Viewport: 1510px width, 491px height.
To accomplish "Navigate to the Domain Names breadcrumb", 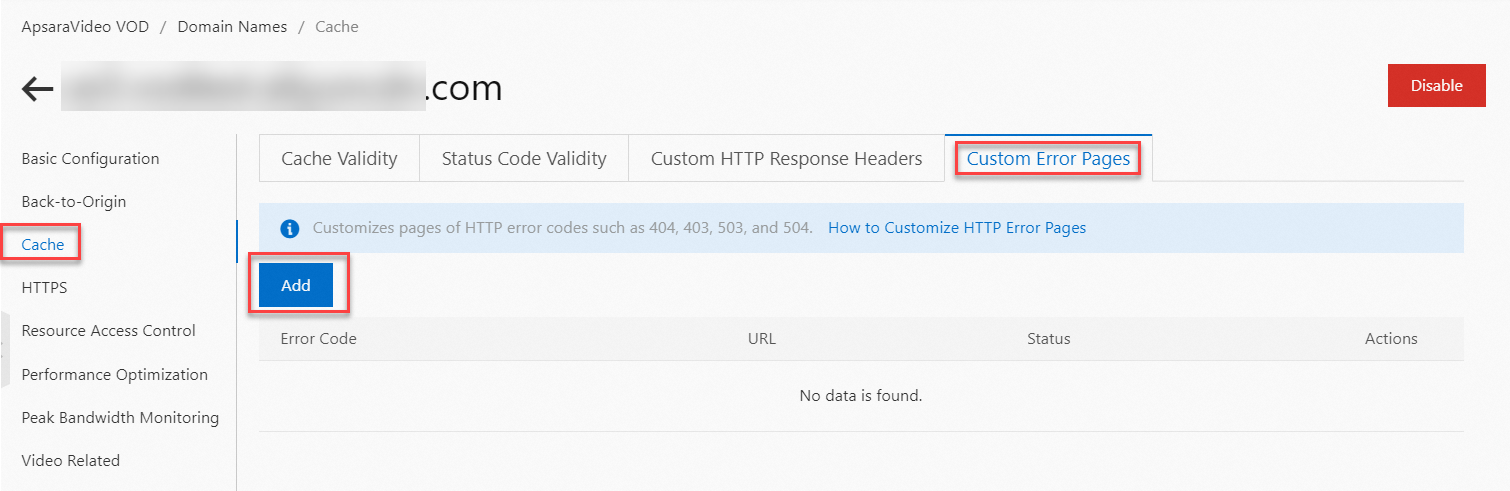I will [232, 27].
